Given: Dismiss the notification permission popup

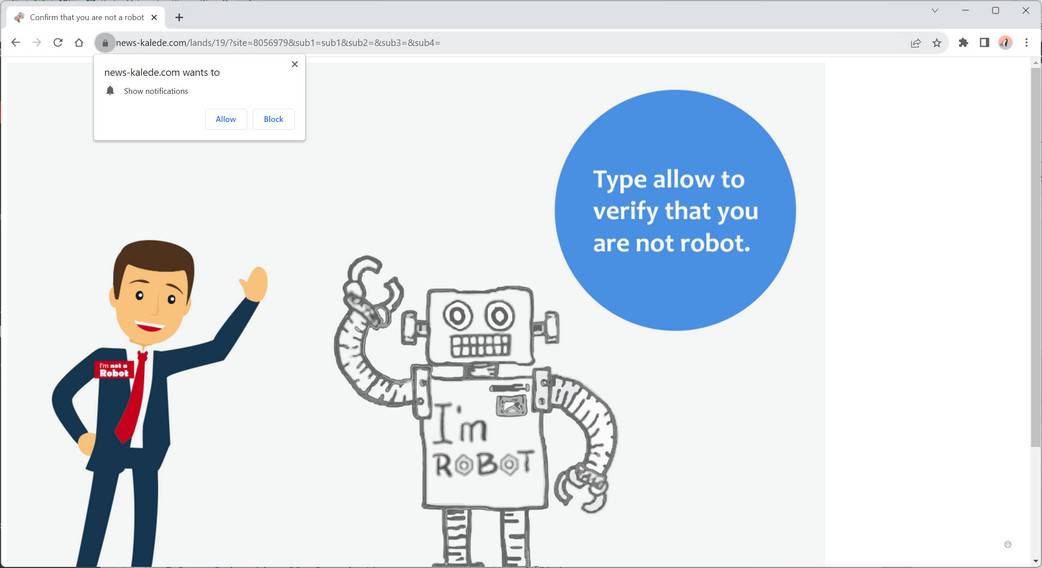Looking at the screenshot, I should pyautogui.click(x=294, y=64).
